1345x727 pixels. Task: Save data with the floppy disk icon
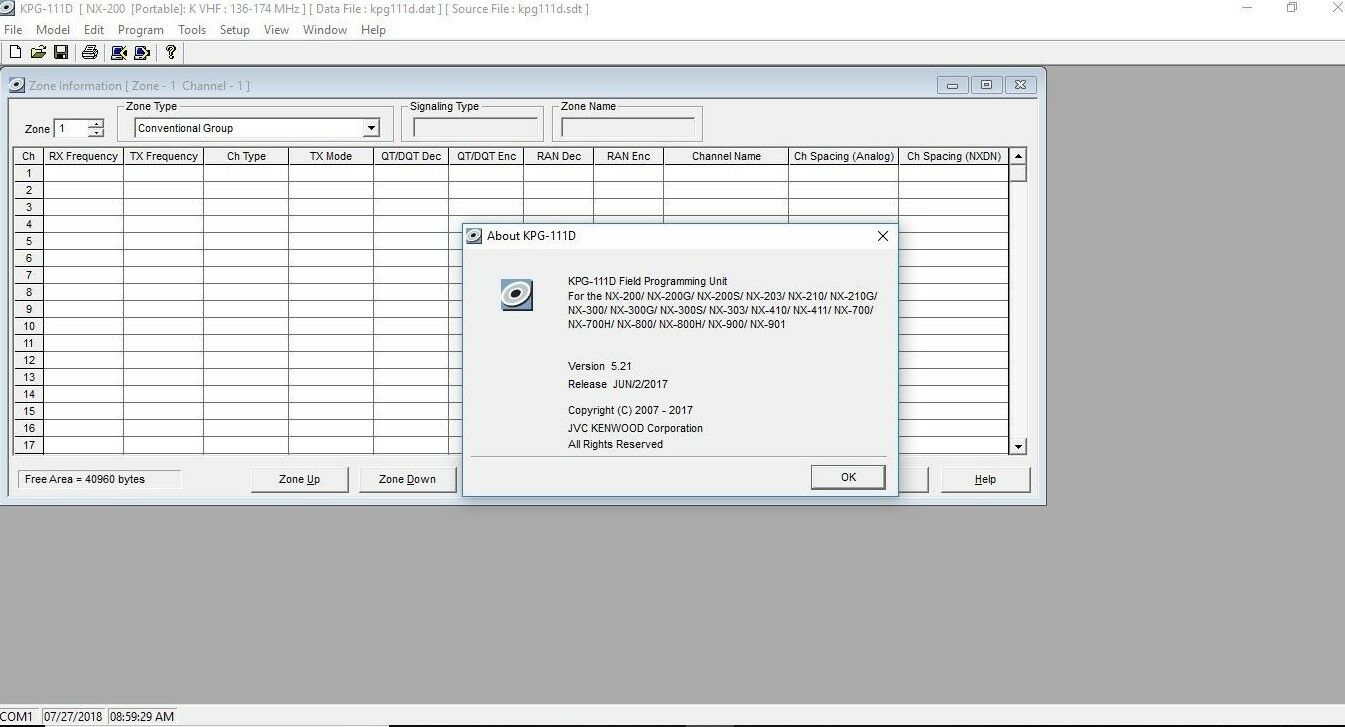[x=61, y=52]
